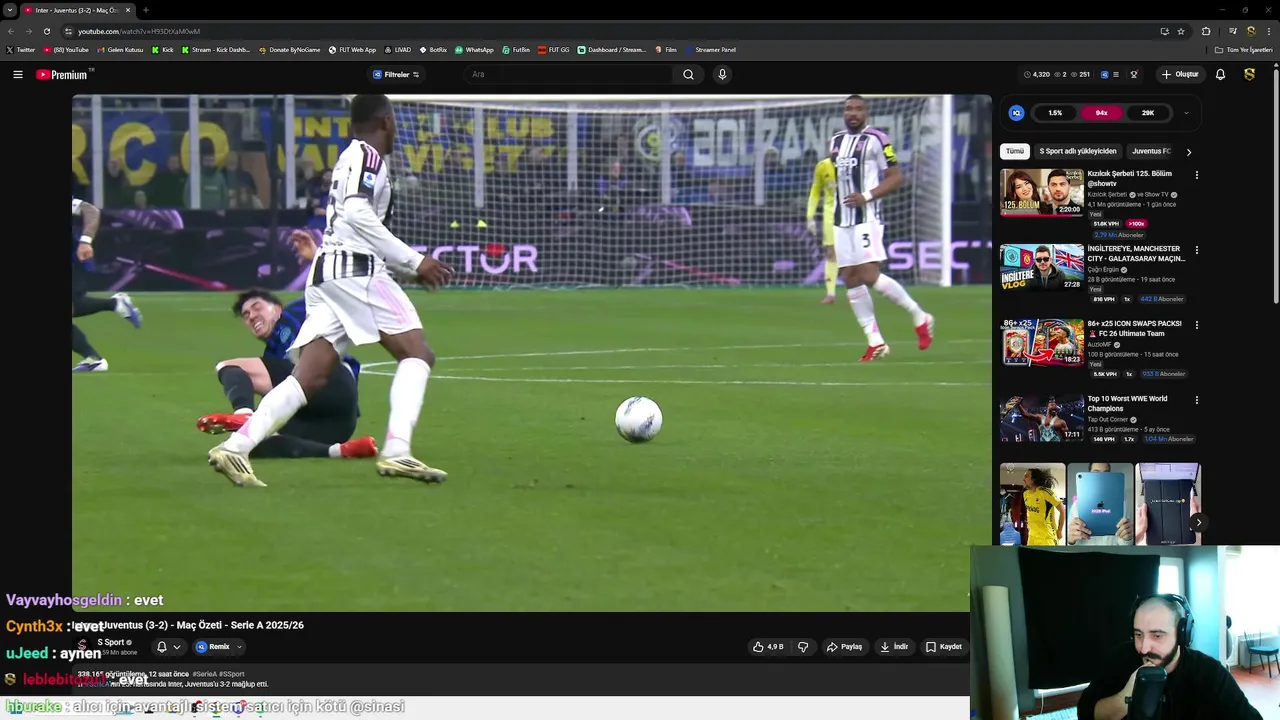Click the trophy icon in vidIQ header bar

click(1134, 74)
